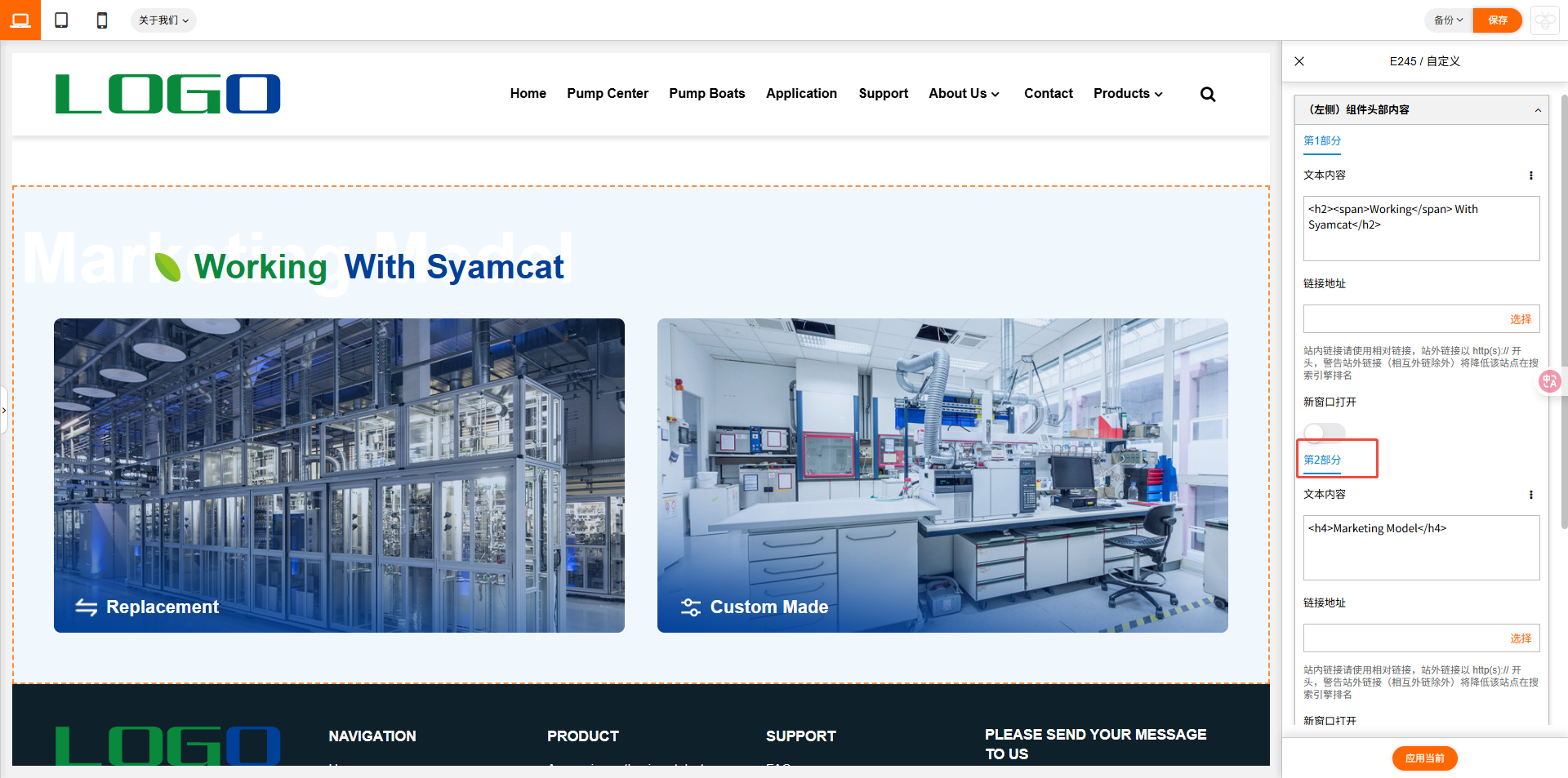Click the E245 / 自定义 panel title

[x=1425, y=61]
